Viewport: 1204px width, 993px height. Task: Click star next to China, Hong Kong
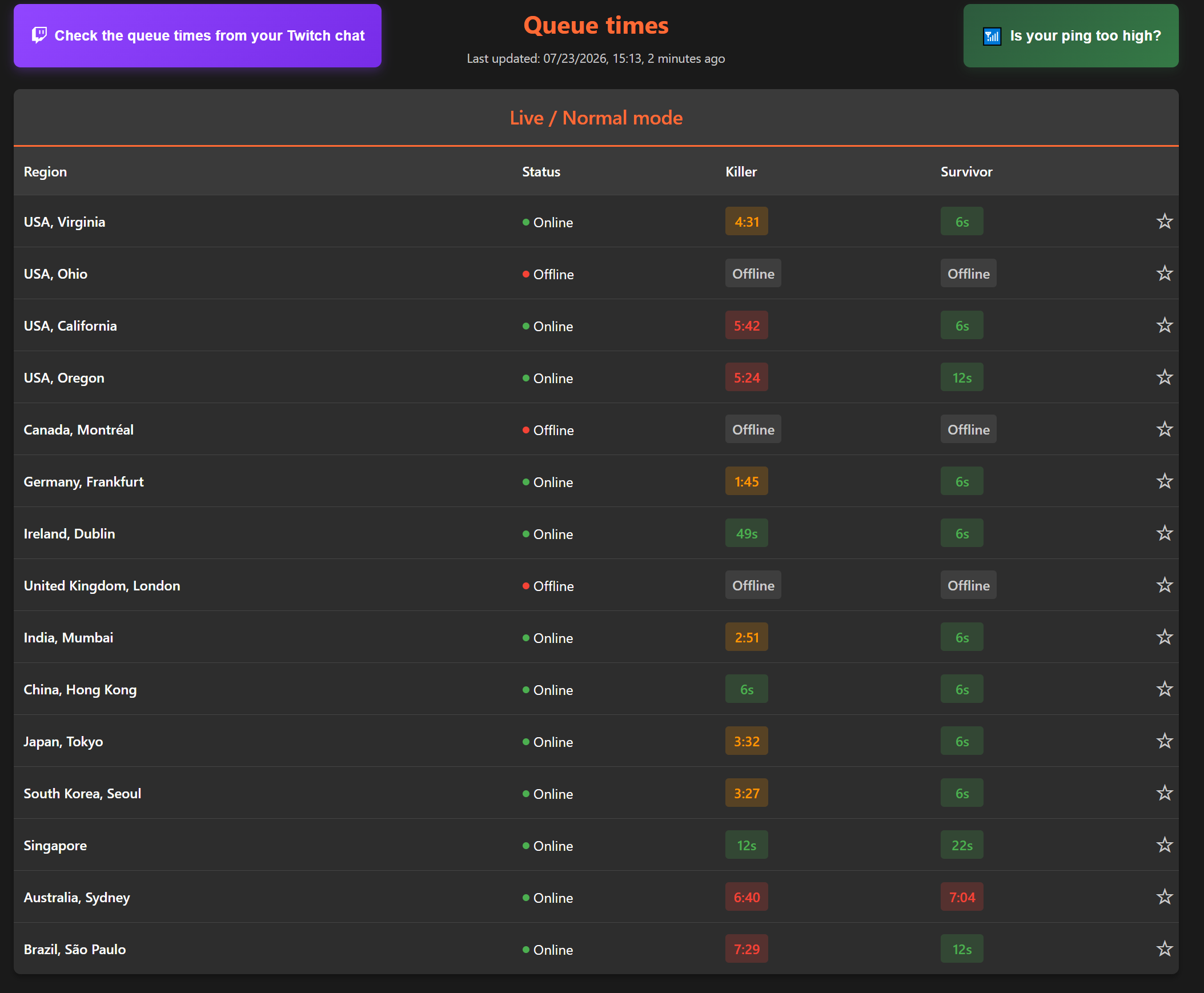point(1165,689)
